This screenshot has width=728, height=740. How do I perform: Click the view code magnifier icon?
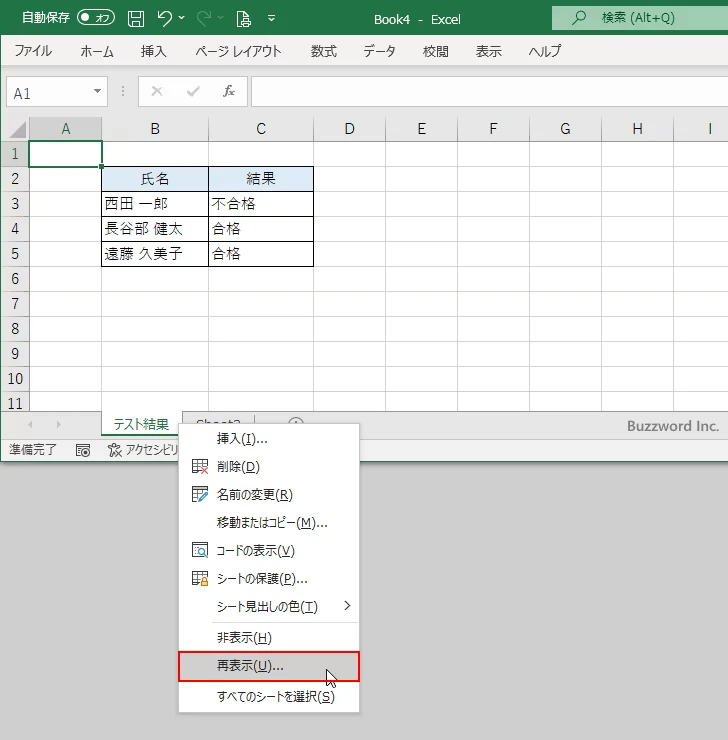[x=200, y=550]
